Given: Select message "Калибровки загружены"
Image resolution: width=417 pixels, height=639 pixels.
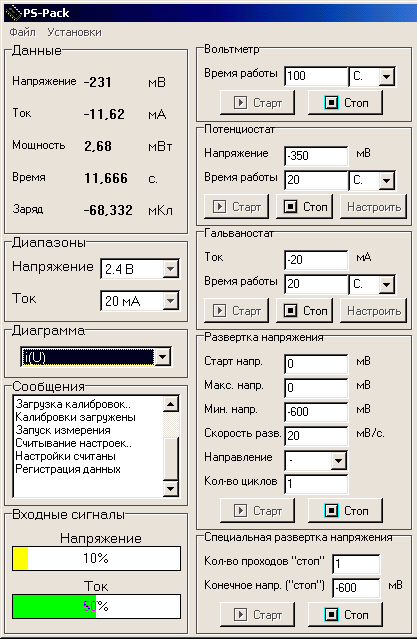Looking at the screenshot, I should click(75, 417).
